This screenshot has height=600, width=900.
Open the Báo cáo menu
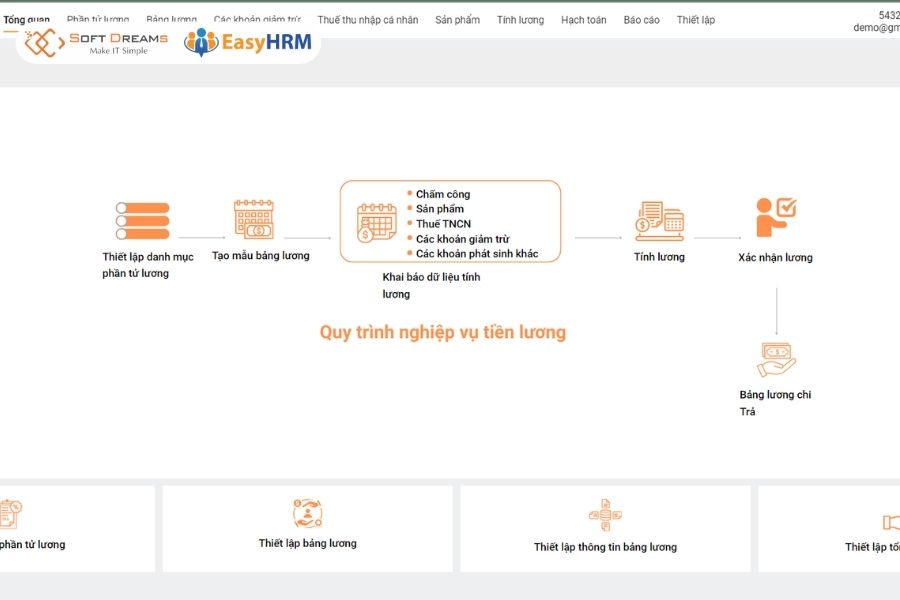click(x=642, y=20)
